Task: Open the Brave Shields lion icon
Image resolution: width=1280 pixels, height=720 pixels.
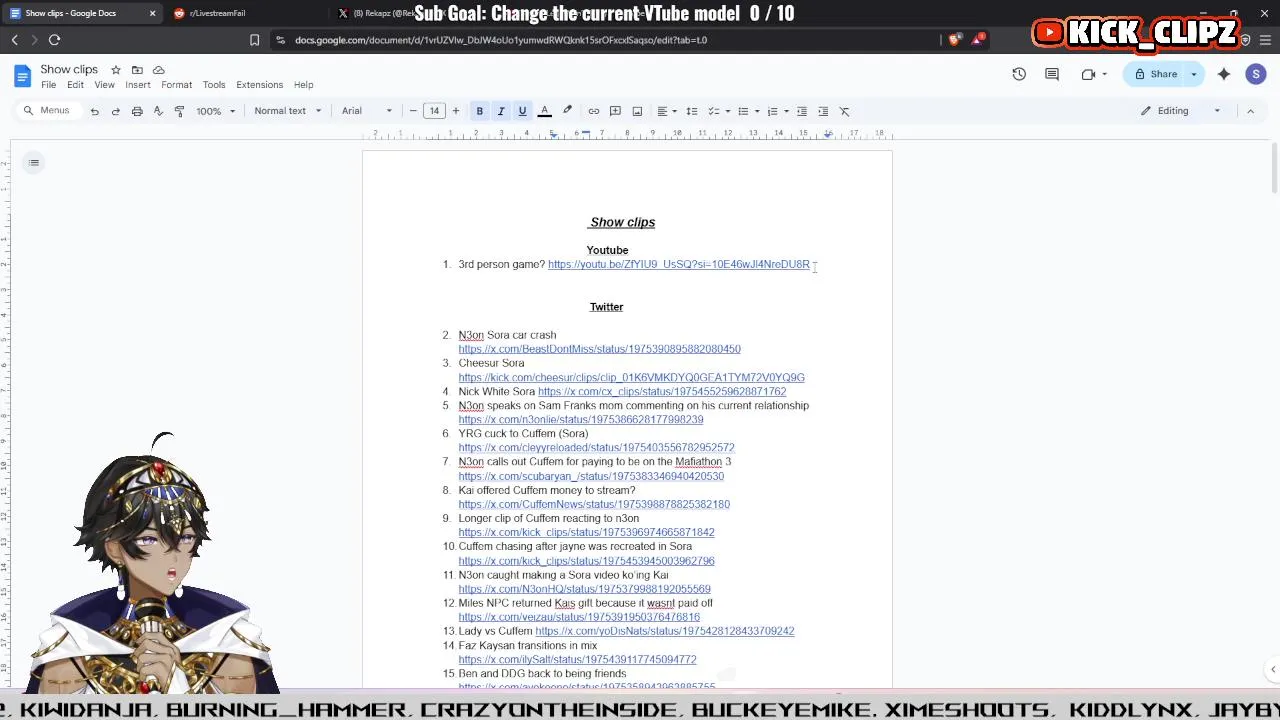Action: click(953, 40)
